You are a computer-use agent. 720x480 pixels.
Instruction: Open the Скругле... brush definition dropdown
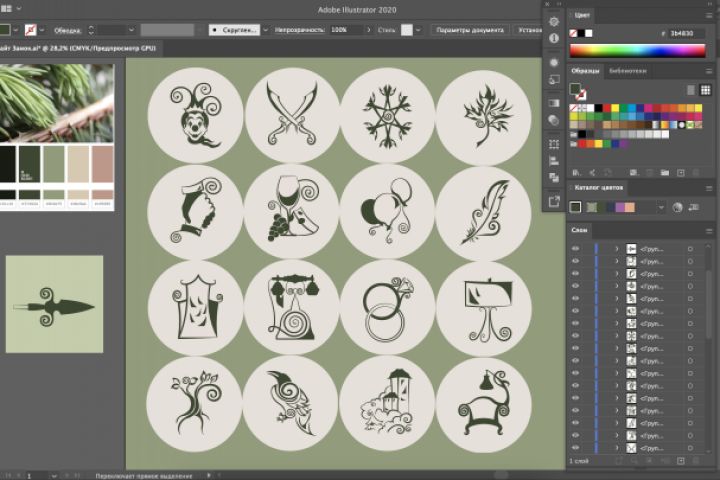point(265,30)
